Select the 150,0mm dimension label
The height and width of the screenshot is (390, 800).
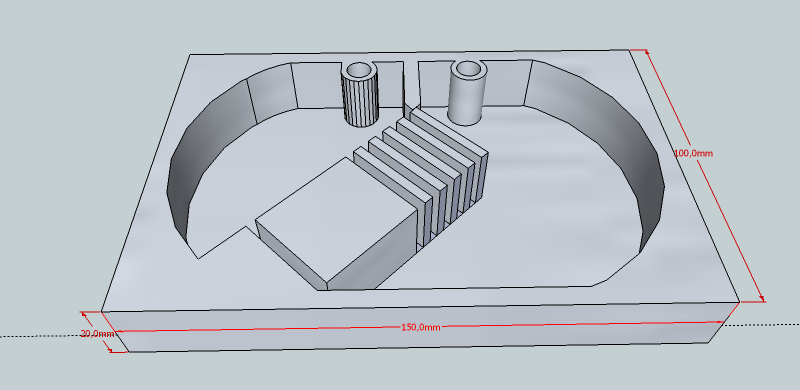pos(420,327)
